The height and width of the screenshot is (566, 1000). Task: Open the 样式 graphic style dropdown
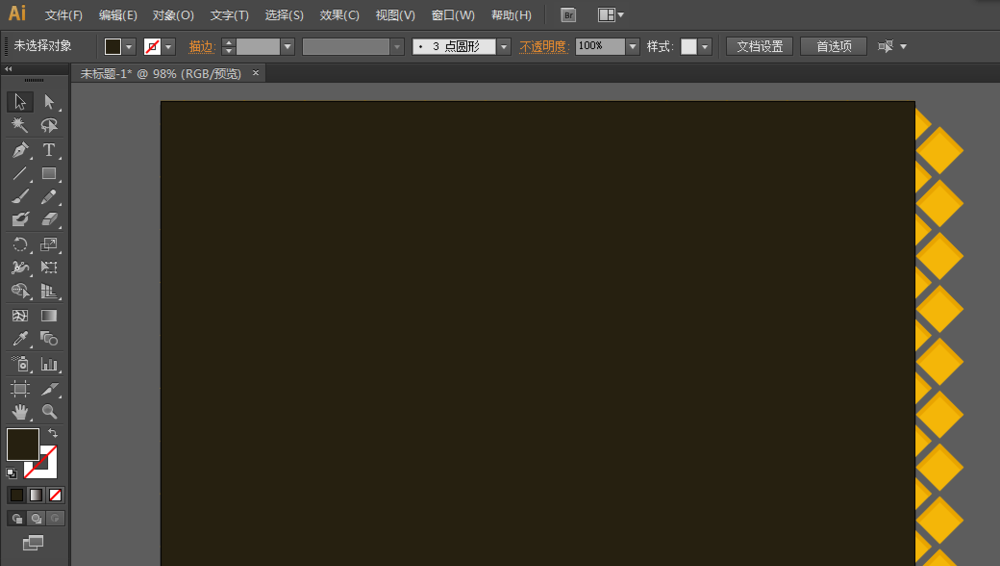705,47
